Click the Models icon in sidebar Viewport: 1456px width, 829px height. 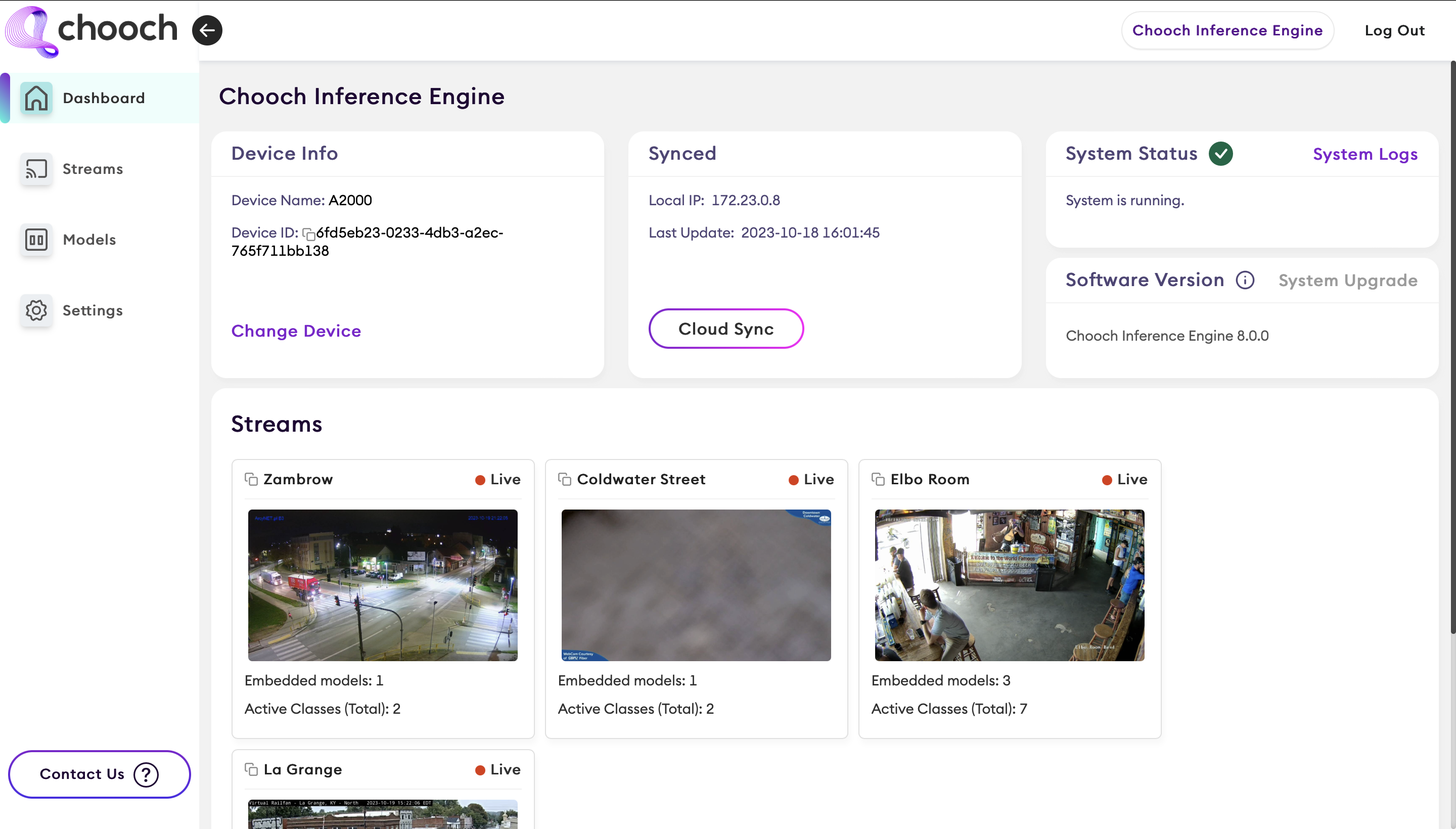point(36,240)
